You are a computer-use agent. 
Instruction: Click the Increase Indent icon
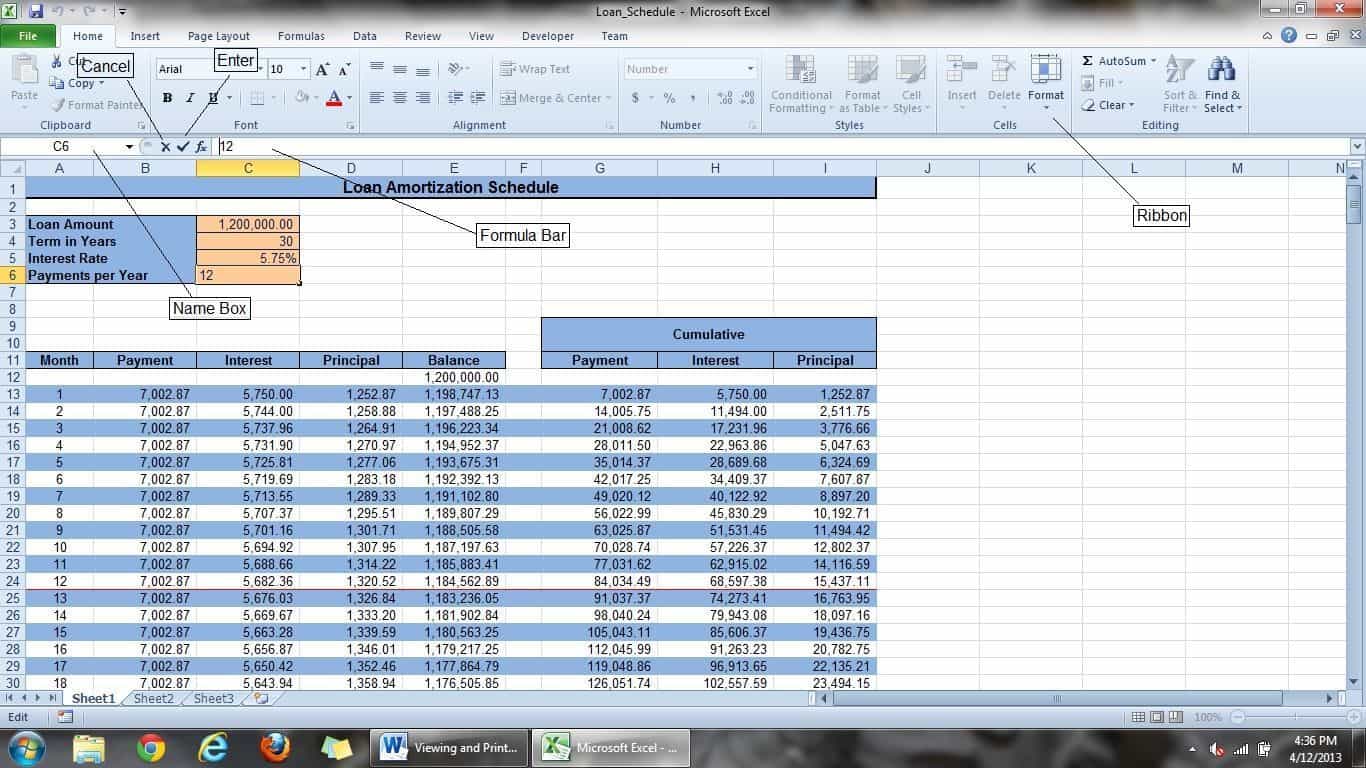click(479, 98)
